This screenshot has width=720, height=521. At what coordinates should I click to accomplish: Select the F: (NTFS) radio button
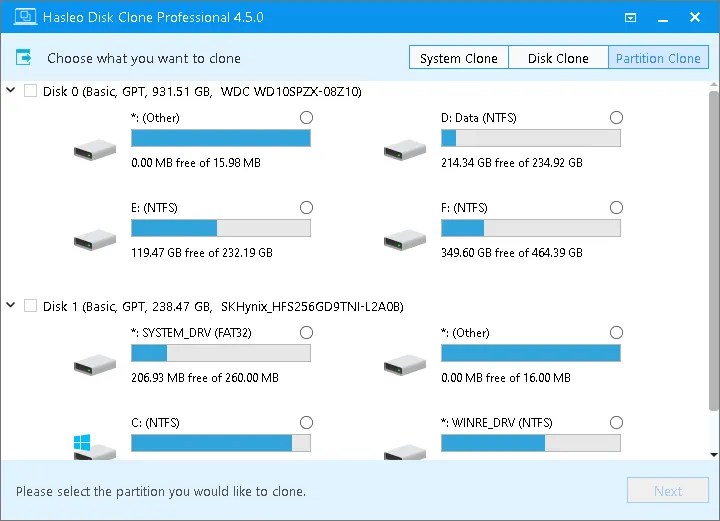[616, 207]
